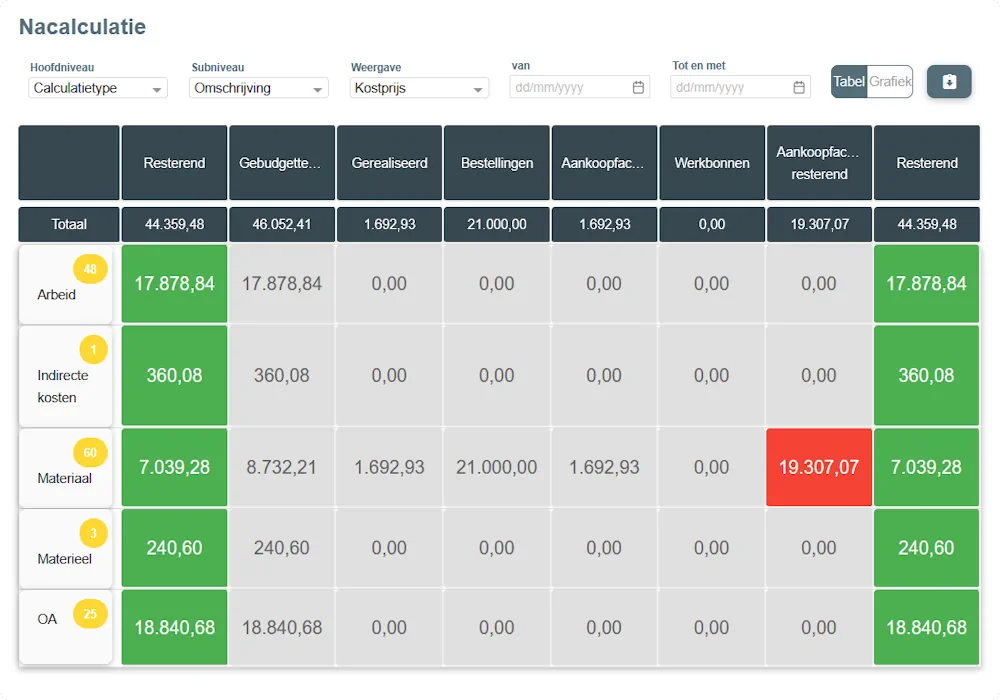
Task: Select the Arbeid row header
Action: point(66,284)
